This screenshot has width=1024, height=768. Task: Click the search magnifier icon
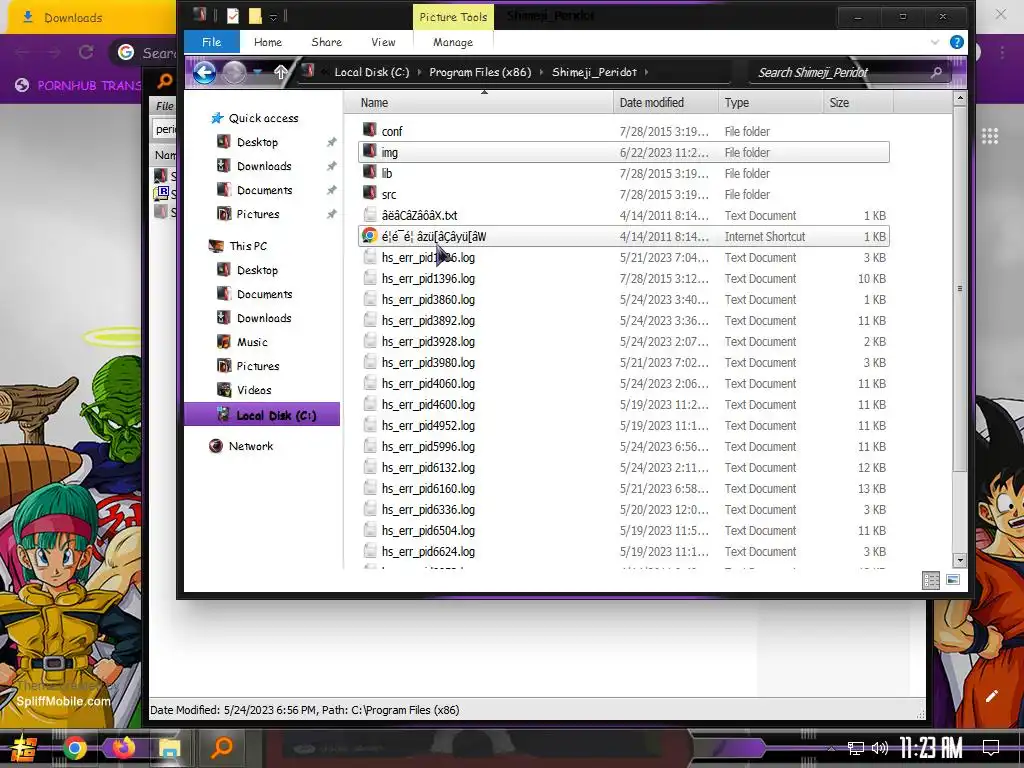(x=936, y=72)
